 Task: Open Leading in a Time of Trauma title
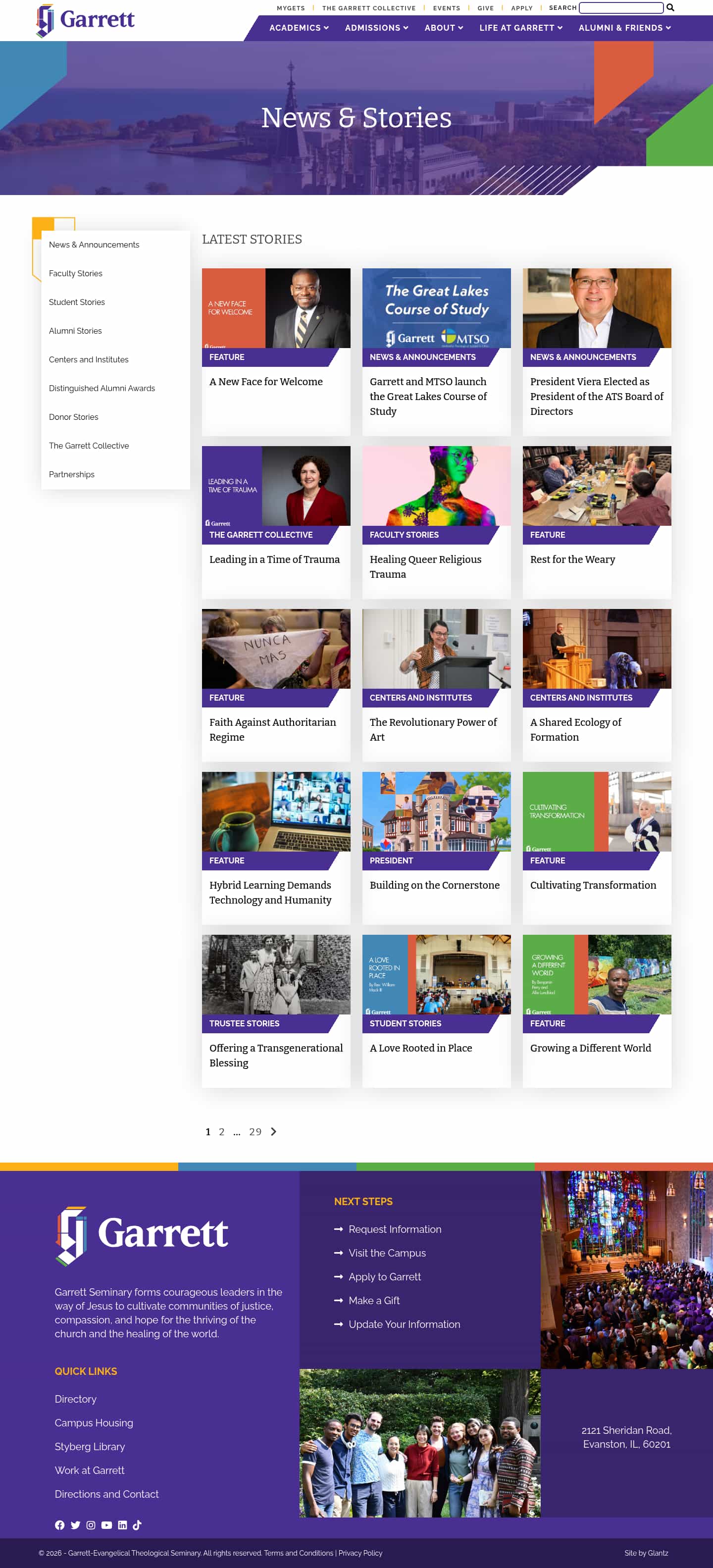pyautogui.click(x=275, y=559)
